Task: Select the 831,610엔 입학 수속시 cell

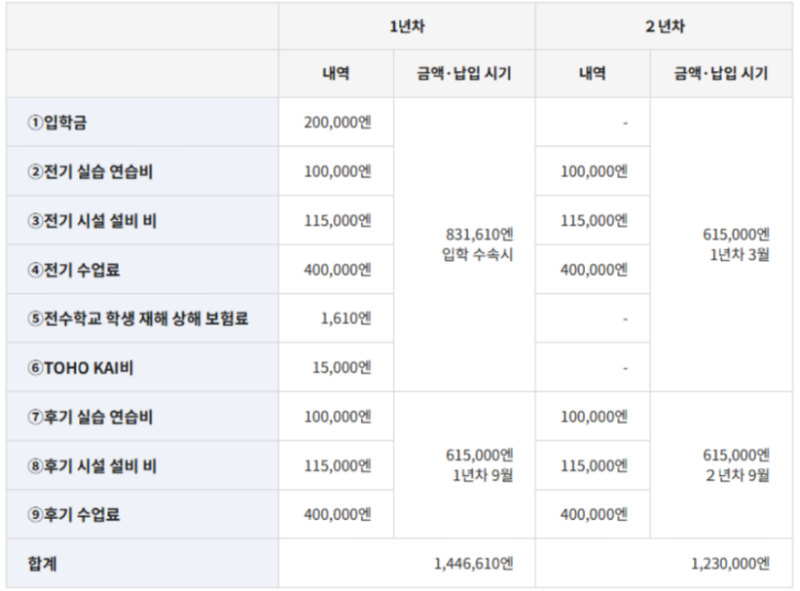Action: coord(479,244)
